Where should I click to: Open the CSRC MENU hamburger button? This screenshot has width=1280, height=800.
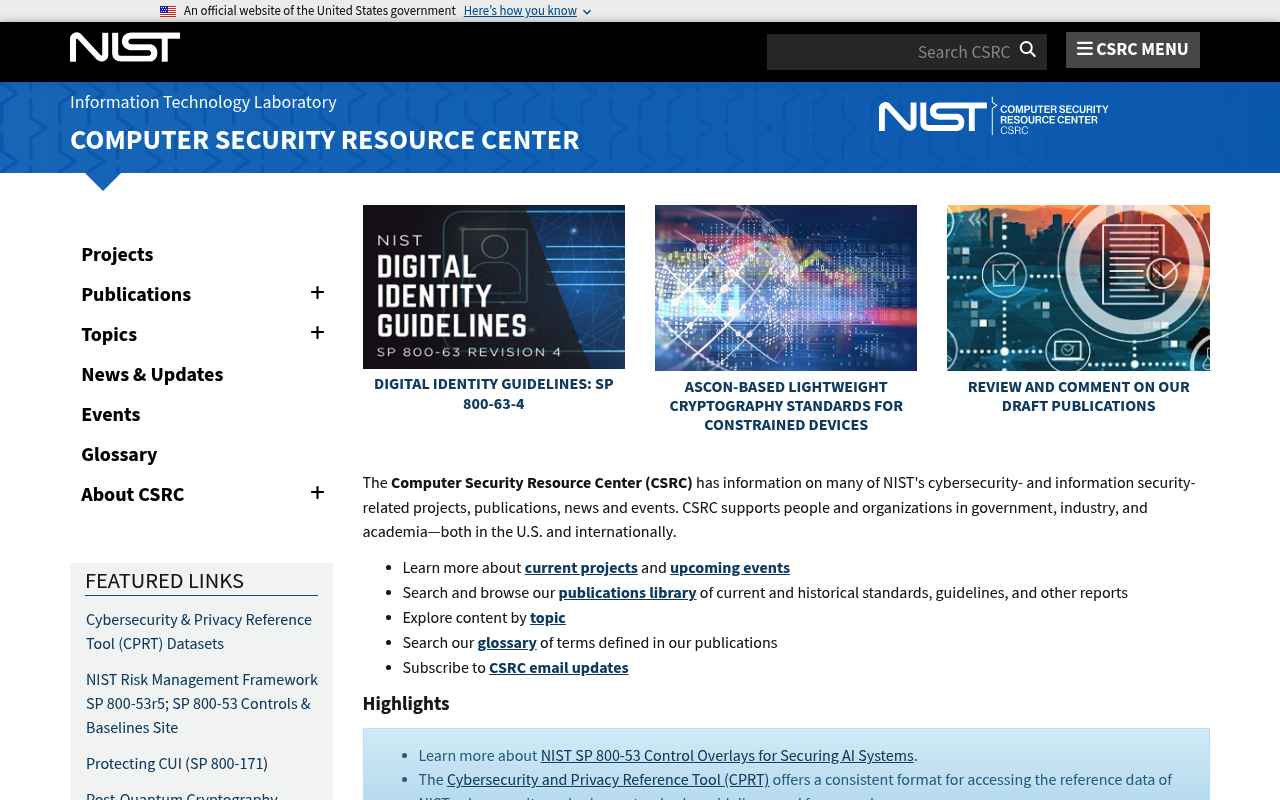1133,50
